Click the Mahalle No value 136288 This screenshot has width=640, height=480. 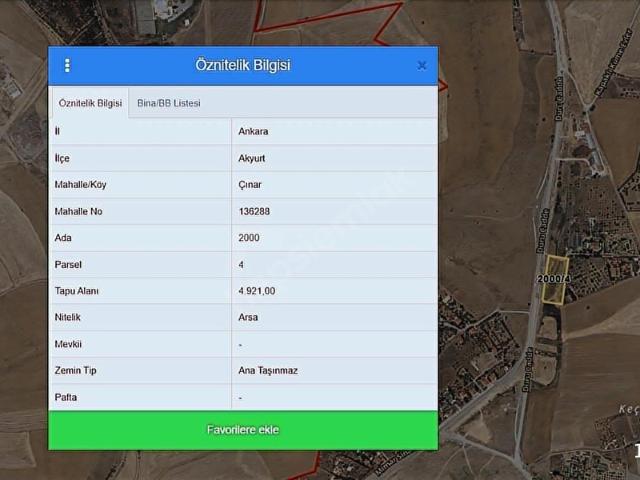(254, 212)
